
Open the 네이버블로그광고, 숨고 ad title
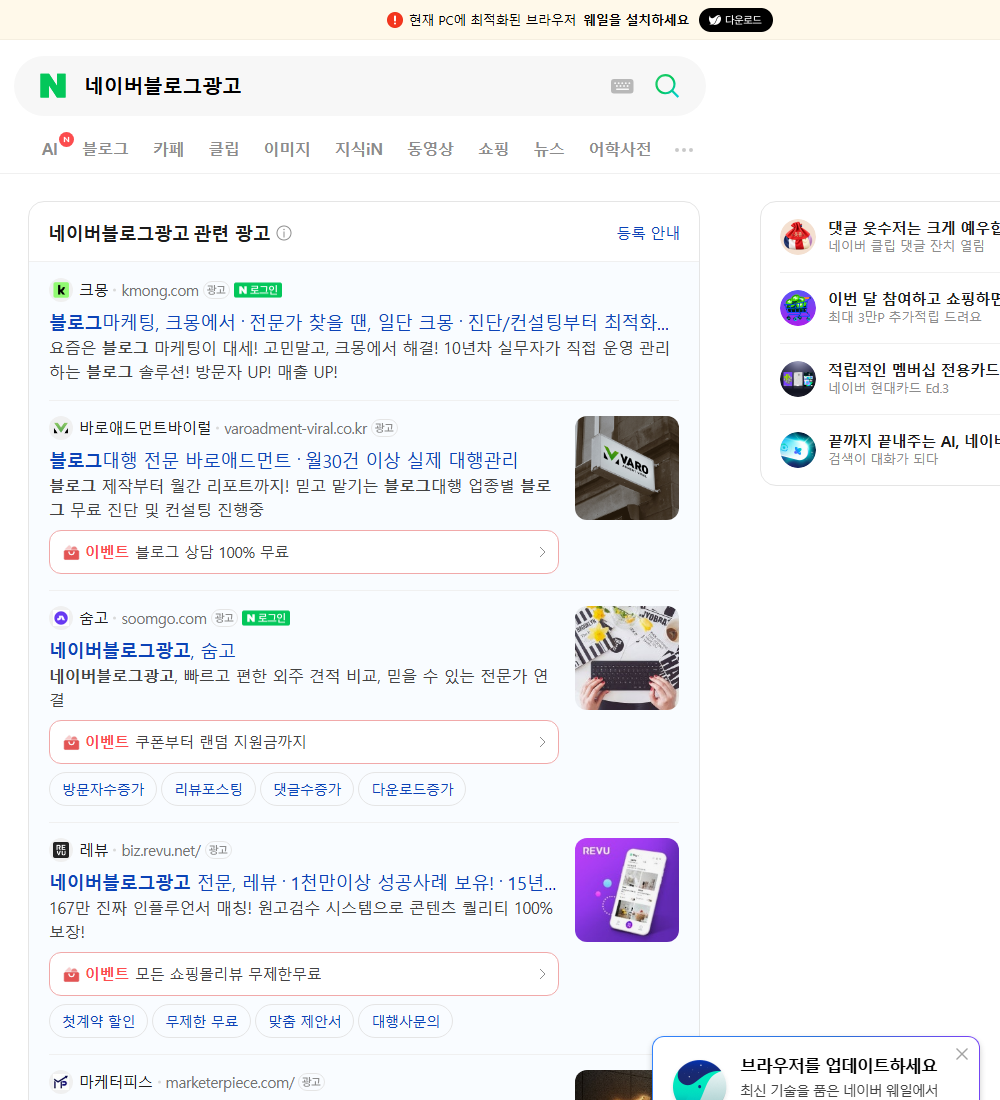pyautogui.click(x=142, y=650)
